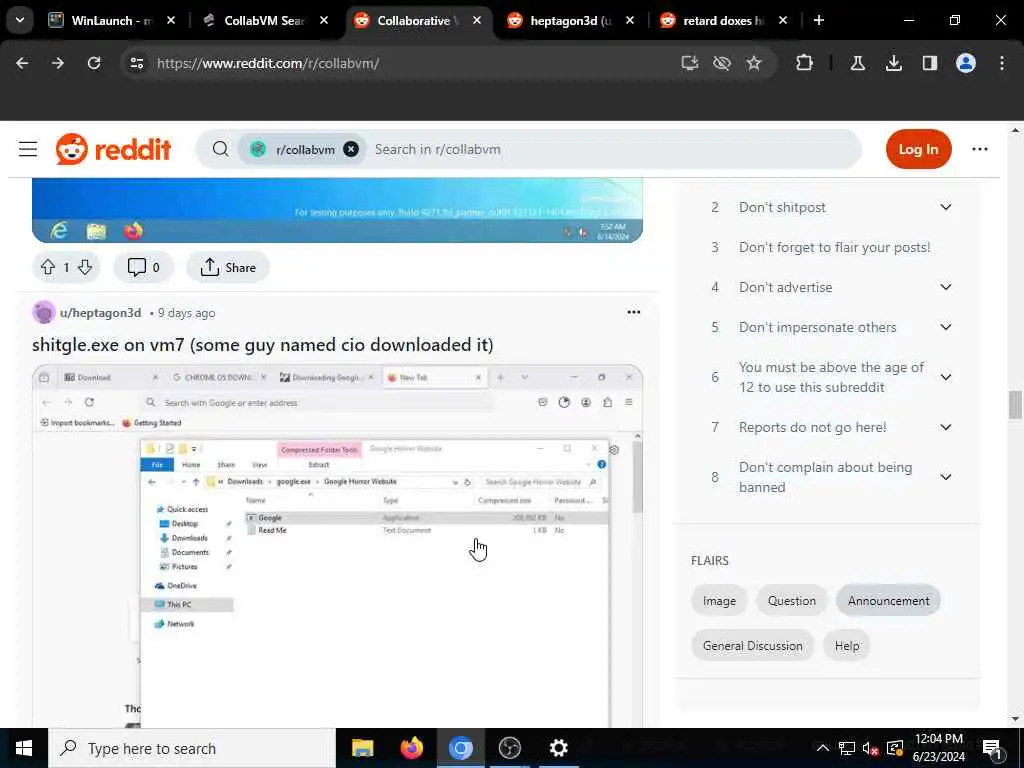Share the post via the Share button
This screenshot has width=1024, height=768.
click(228, 267)
